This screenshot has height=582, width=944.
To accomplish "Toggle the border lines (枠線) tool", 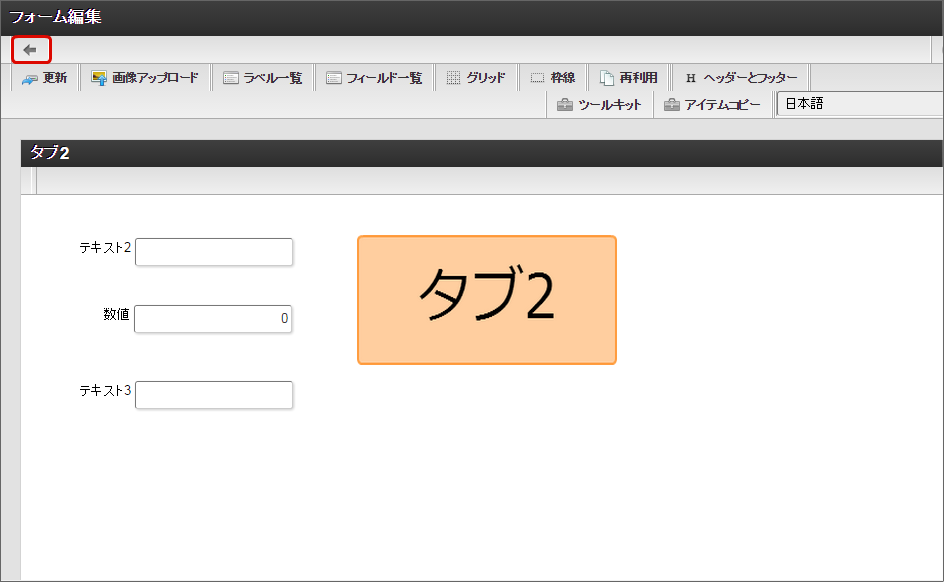I will click(x=554, y=77).
